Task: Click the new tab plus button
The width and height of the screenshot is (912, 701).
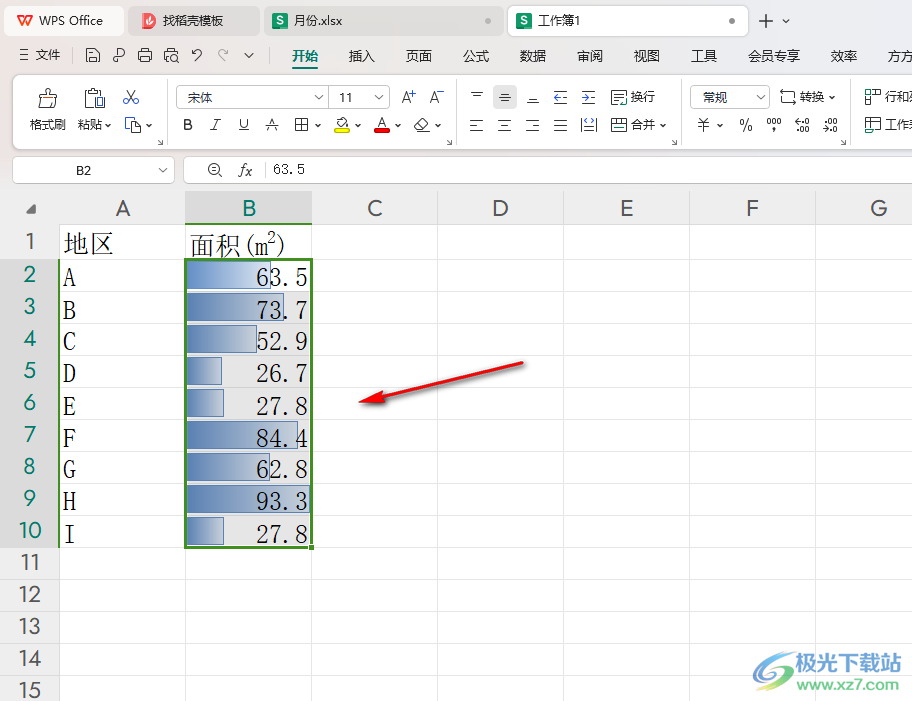Action: pyautogui.click(x=766, y=21)
